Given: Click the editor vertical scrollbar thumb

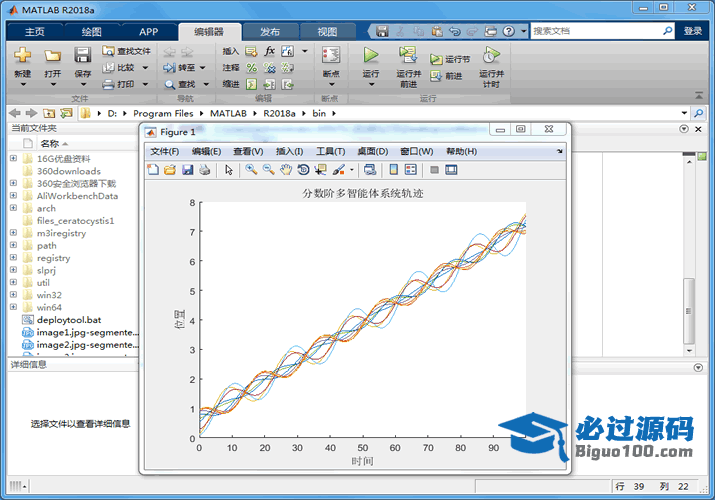Looking at the screenshot, I should click(689, 311).
